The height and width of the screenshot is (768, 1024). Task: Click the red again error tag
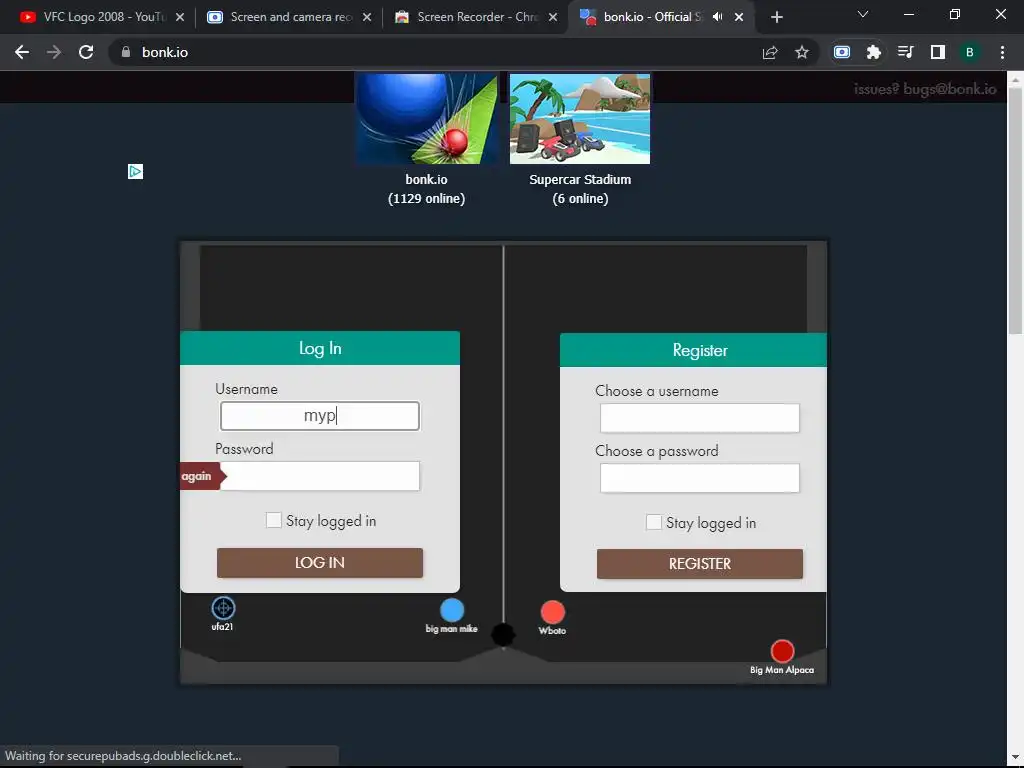point(203,476)
